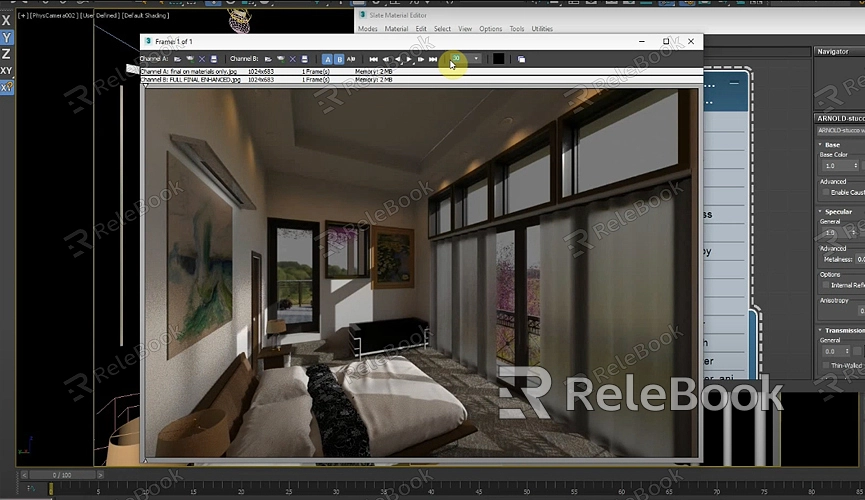Click the viewport plus menu label
The image size is (865, 500).
tap(23, 15)
